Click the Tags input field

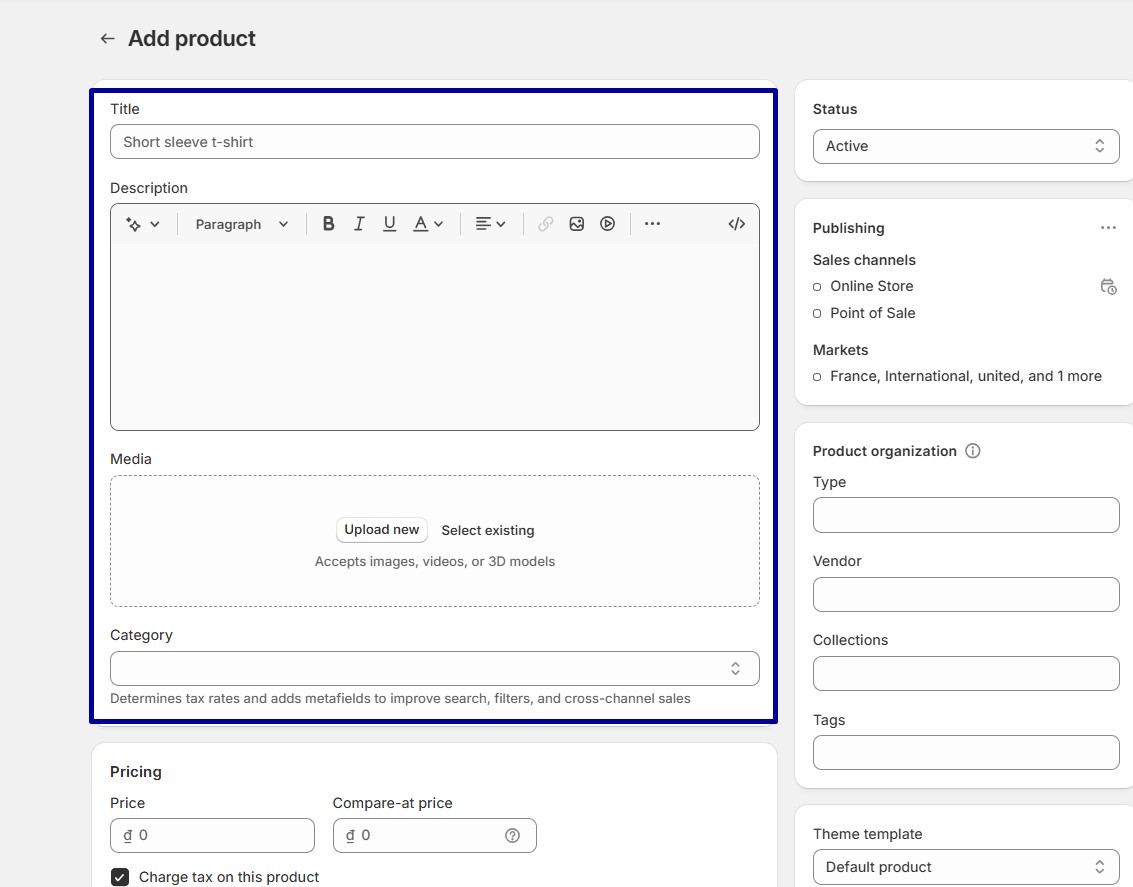[x=966, y=753]
